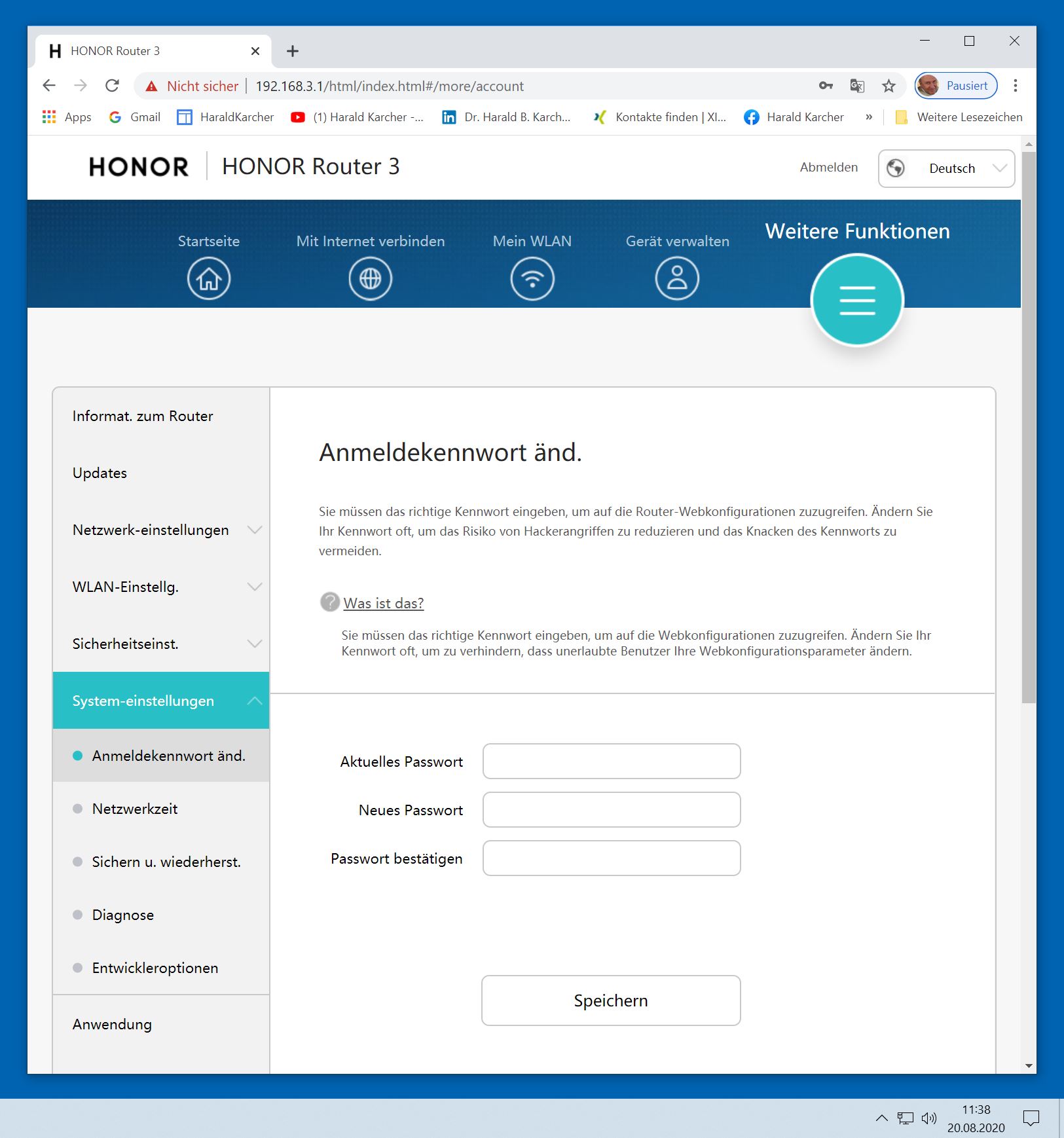1064x1138 pixels.
Task: Open the Mein WLAN wifi icon
Action: (532, 279)
